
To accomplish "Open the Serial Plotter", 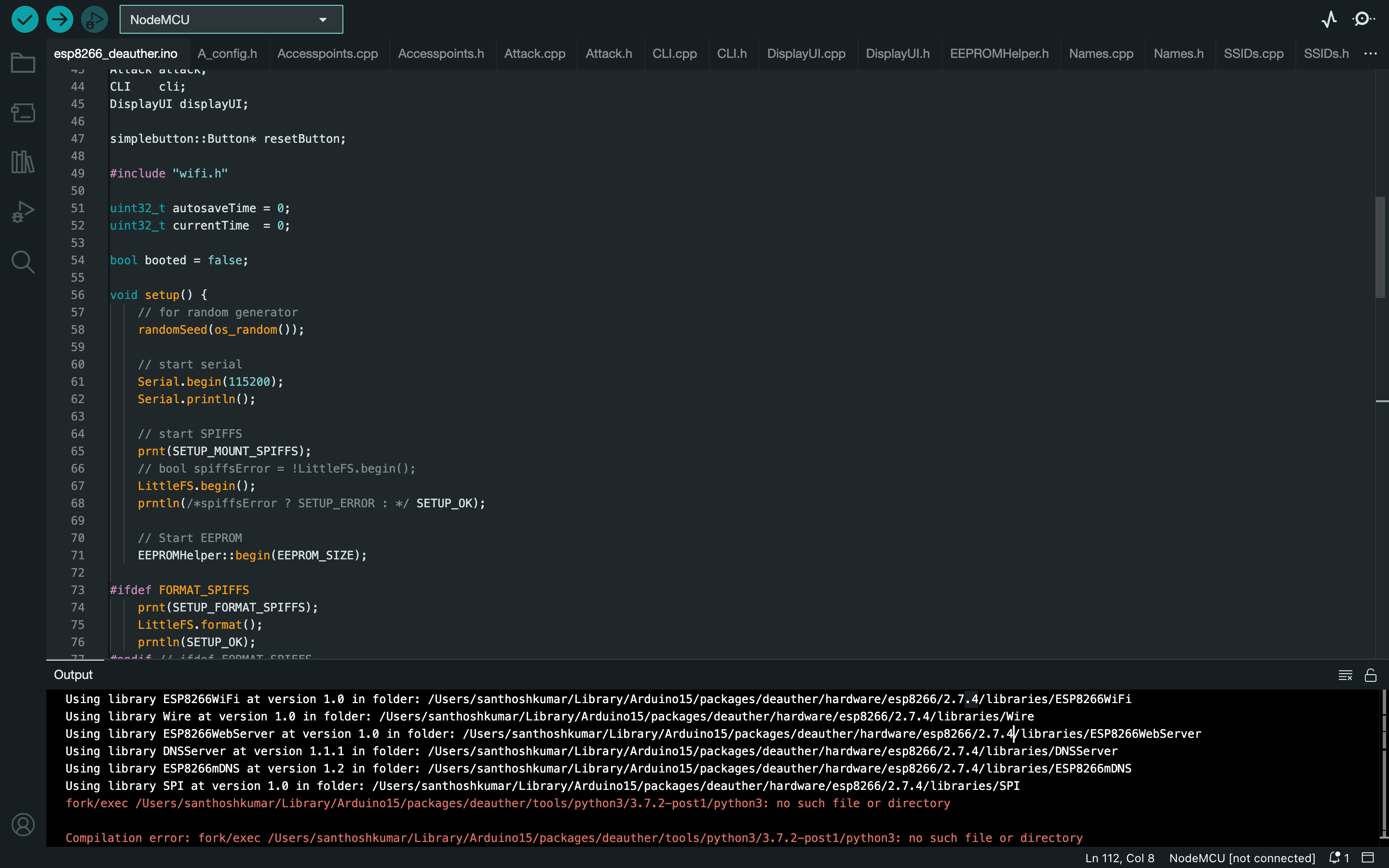I will click(1328, 19).
